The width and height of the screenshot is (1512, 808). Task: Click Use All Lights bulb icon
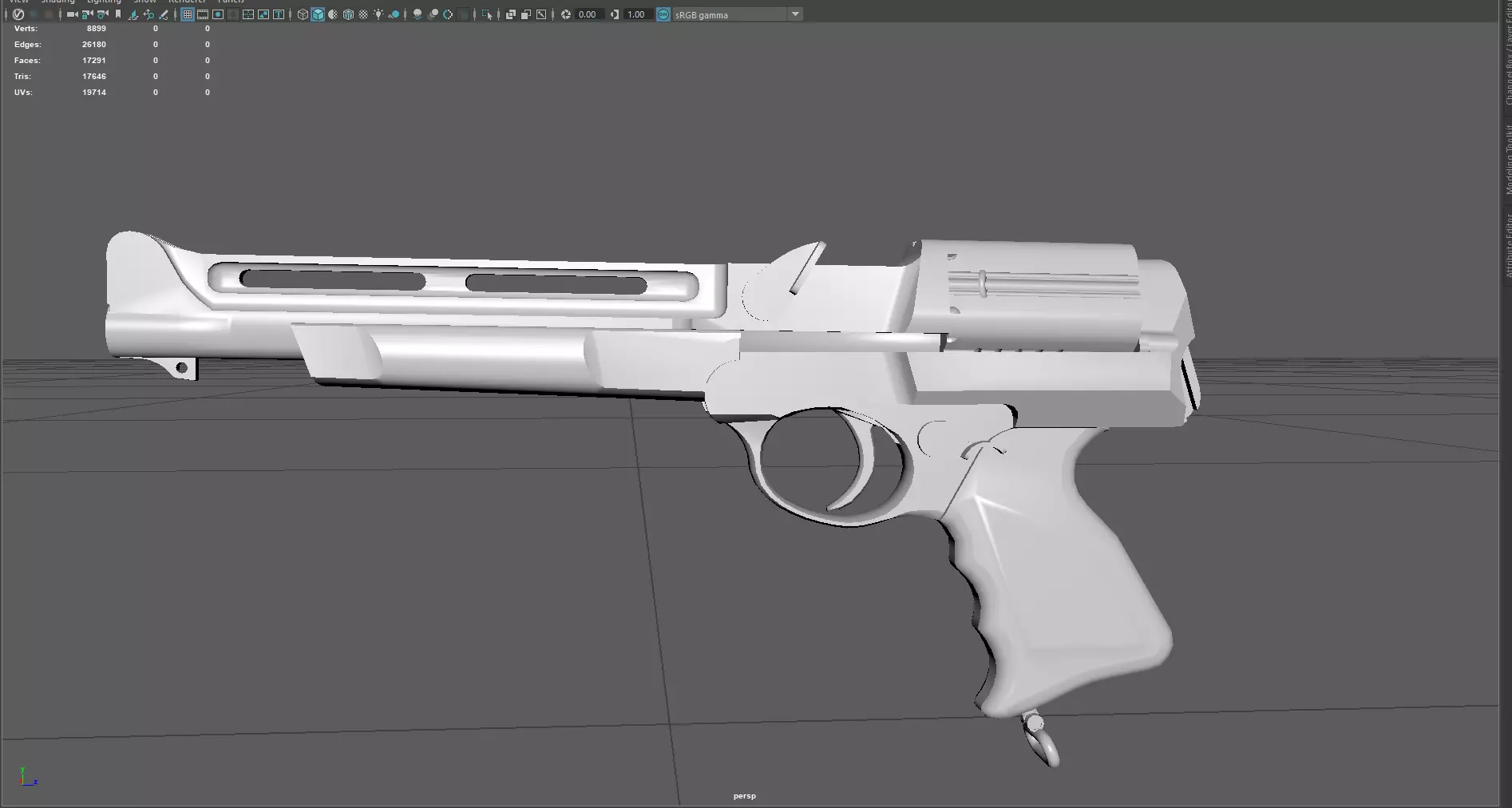click(x=378, y=14)
